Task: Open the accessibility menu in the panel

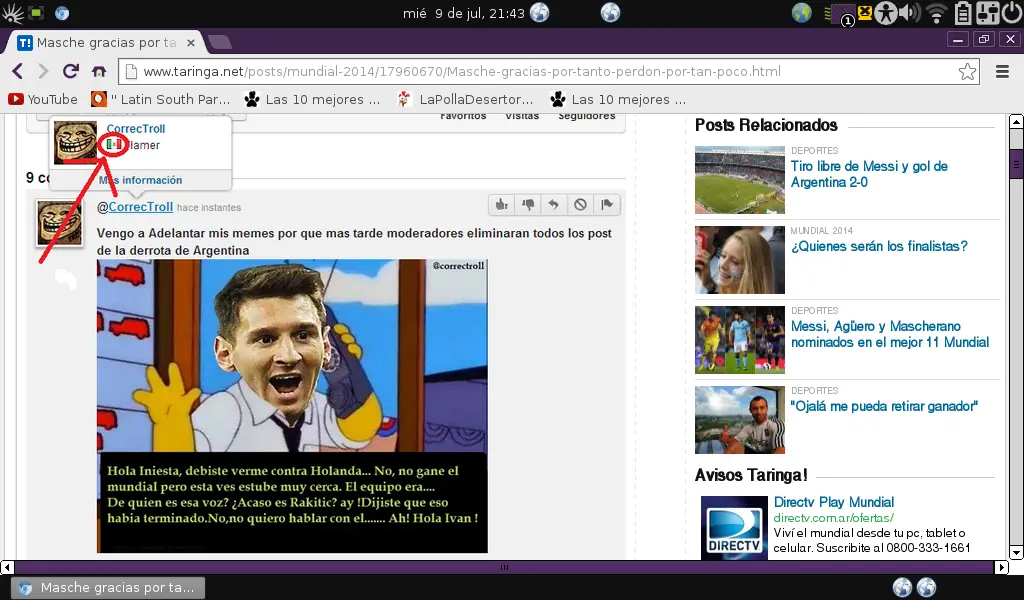Action: point(886,13)
